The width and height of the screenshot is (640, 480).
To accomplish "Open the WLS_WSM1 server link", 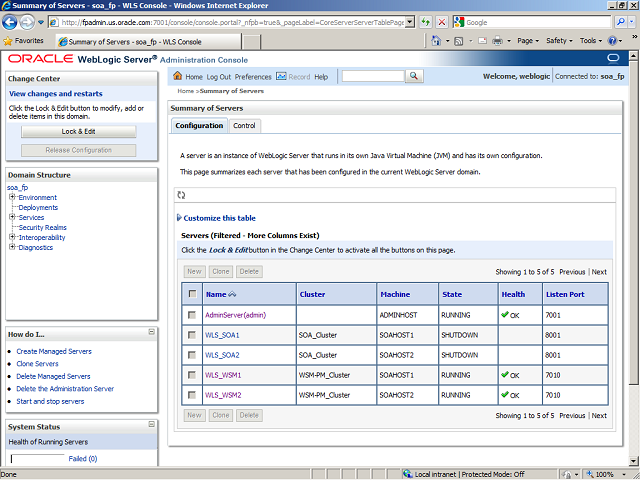I will pos(223,375).
